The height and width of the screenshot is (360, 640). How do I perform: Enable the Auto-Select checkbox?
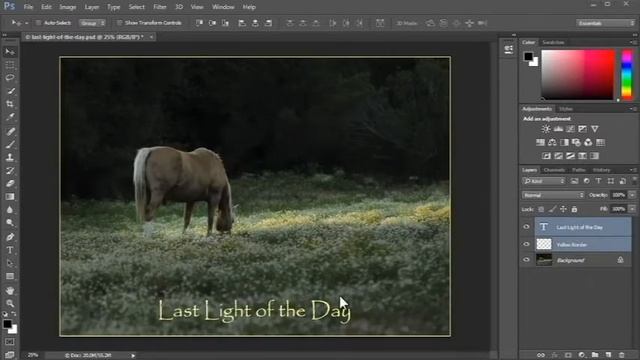tap(38, 23)
